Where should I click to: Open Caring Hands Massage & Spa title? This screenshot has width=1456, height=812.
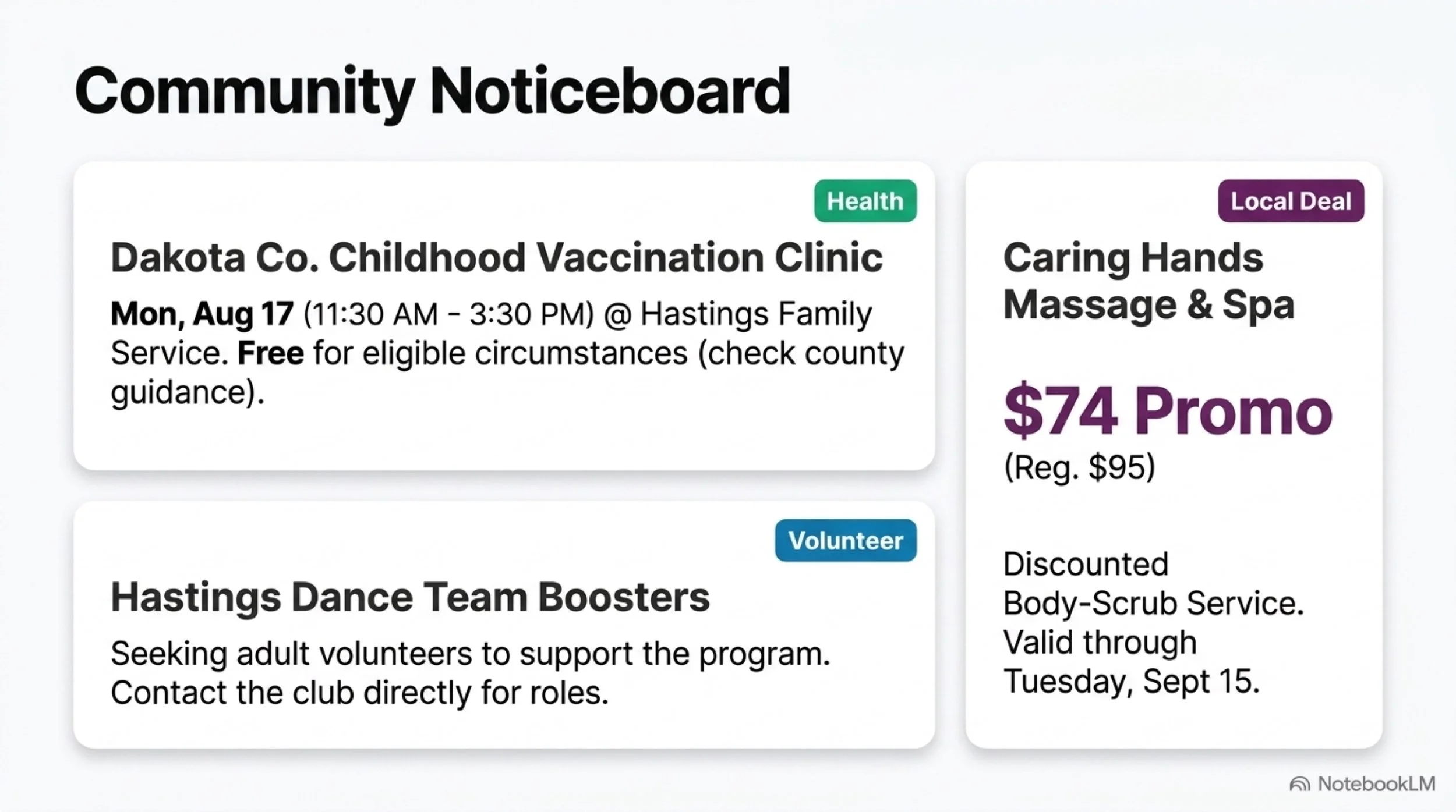pyautogui.click(x=1148, y=281)
